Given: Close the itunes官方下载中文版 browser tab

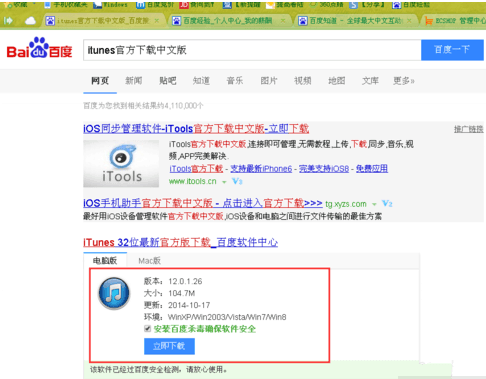Looking at the screenshot, I should 157,21.
